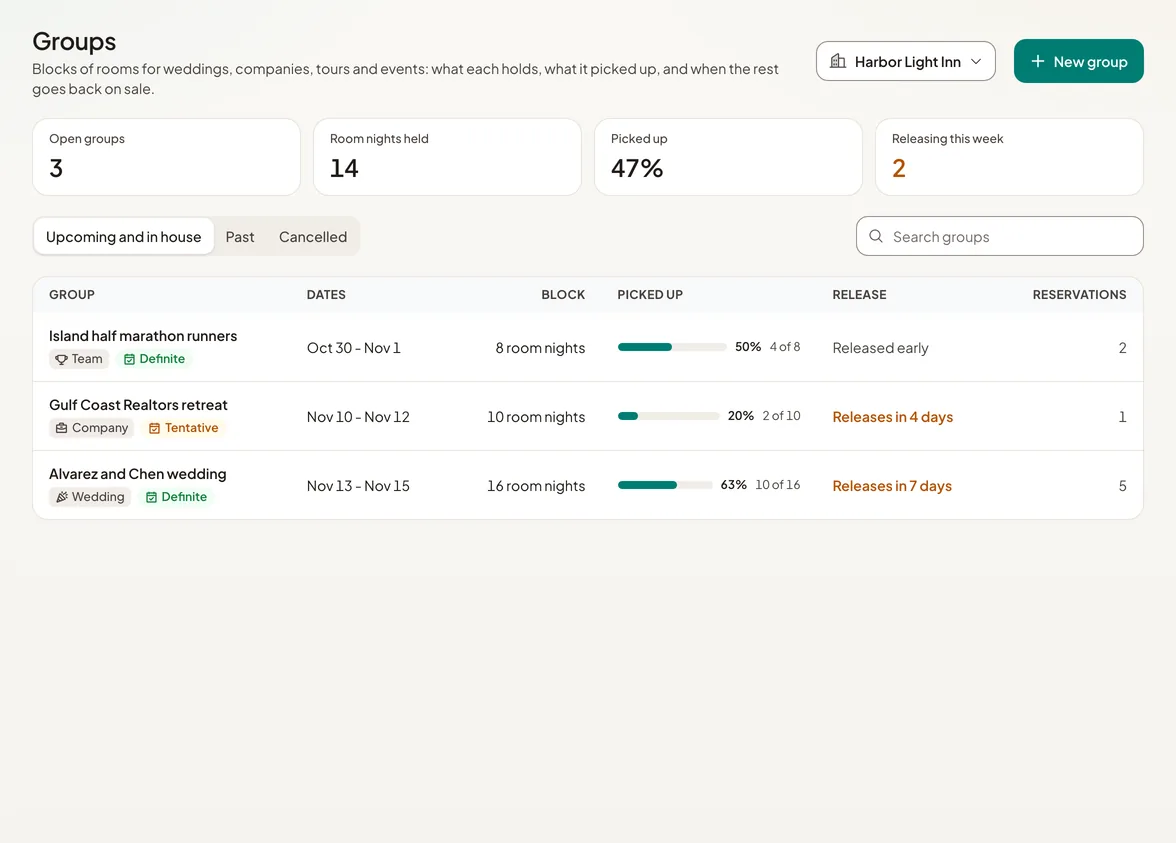This screenshot has height=843, width=1176.
Task: Click the building icon beside Harbor Light Inn
Action: tap(838, 62)
